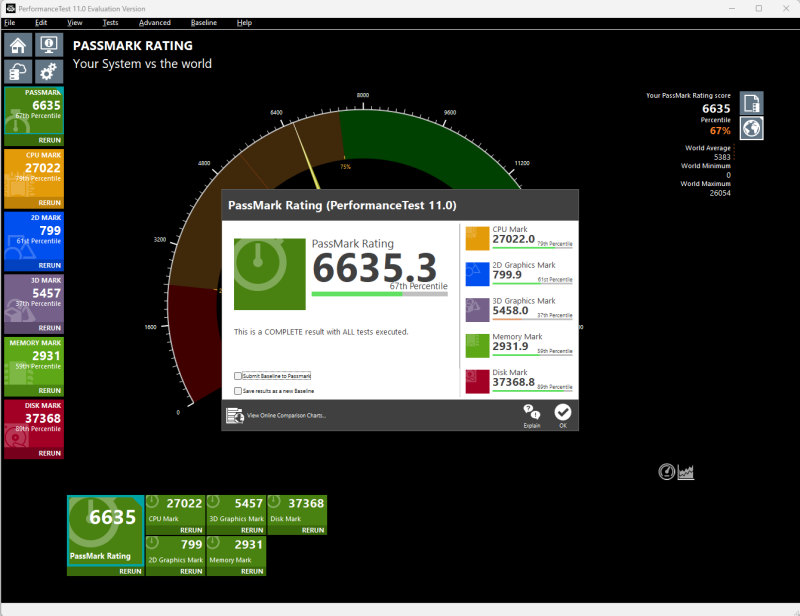Click the bottom PassMark Rating 6635 tile
The image size is (800, 616).
point(106,531)
